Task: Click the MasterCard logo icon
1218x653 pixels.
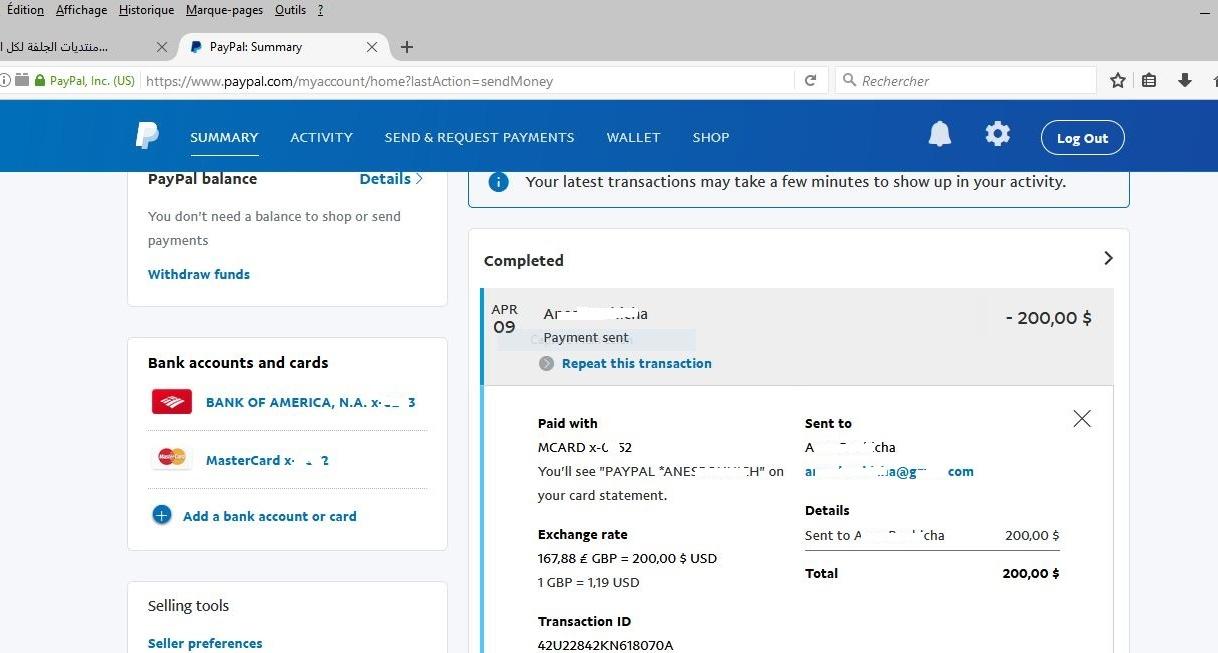Action: tap(172, 458)
